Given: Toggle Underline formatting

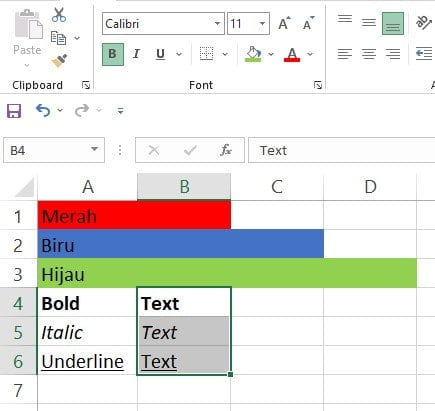Looking at the screenshot, I should pyautogui.click(x=160, y=54).
